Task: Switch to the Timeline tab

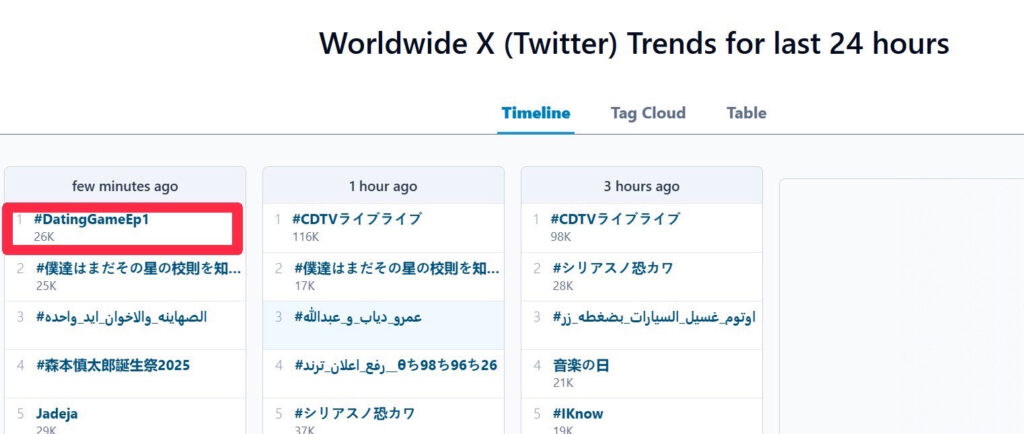Action: pyautogui.click(x=535, y=113)
